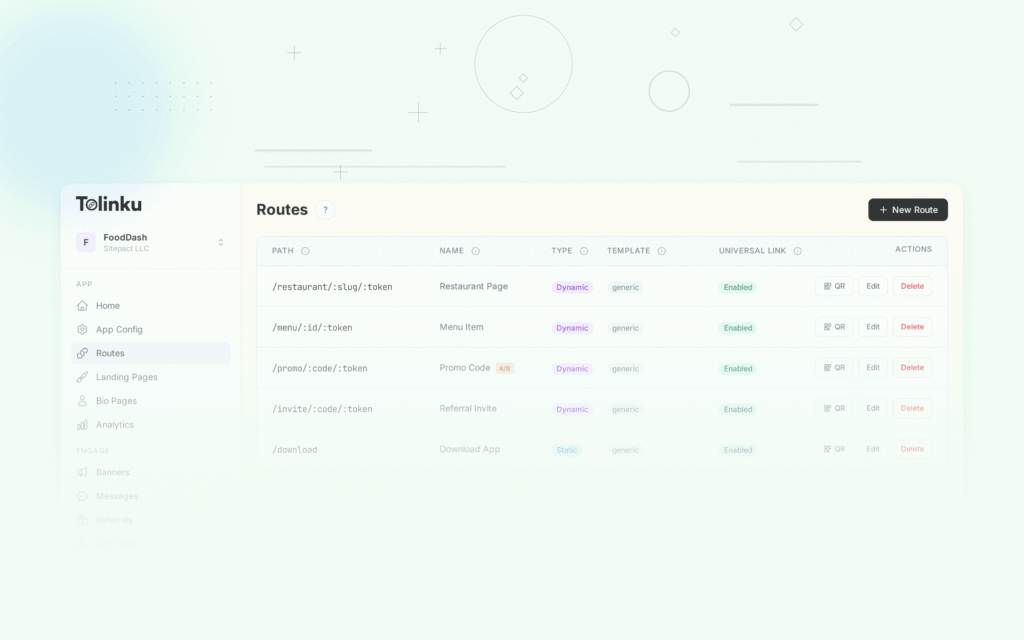The width and height of the screenshot is (1024, 640).
Task: Click the Routes page heading
Action: tap(282, 210)
